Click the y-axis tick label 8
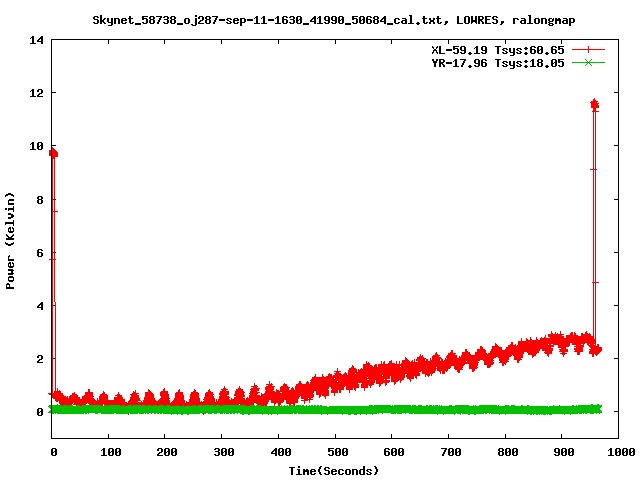 pos(40,200)
